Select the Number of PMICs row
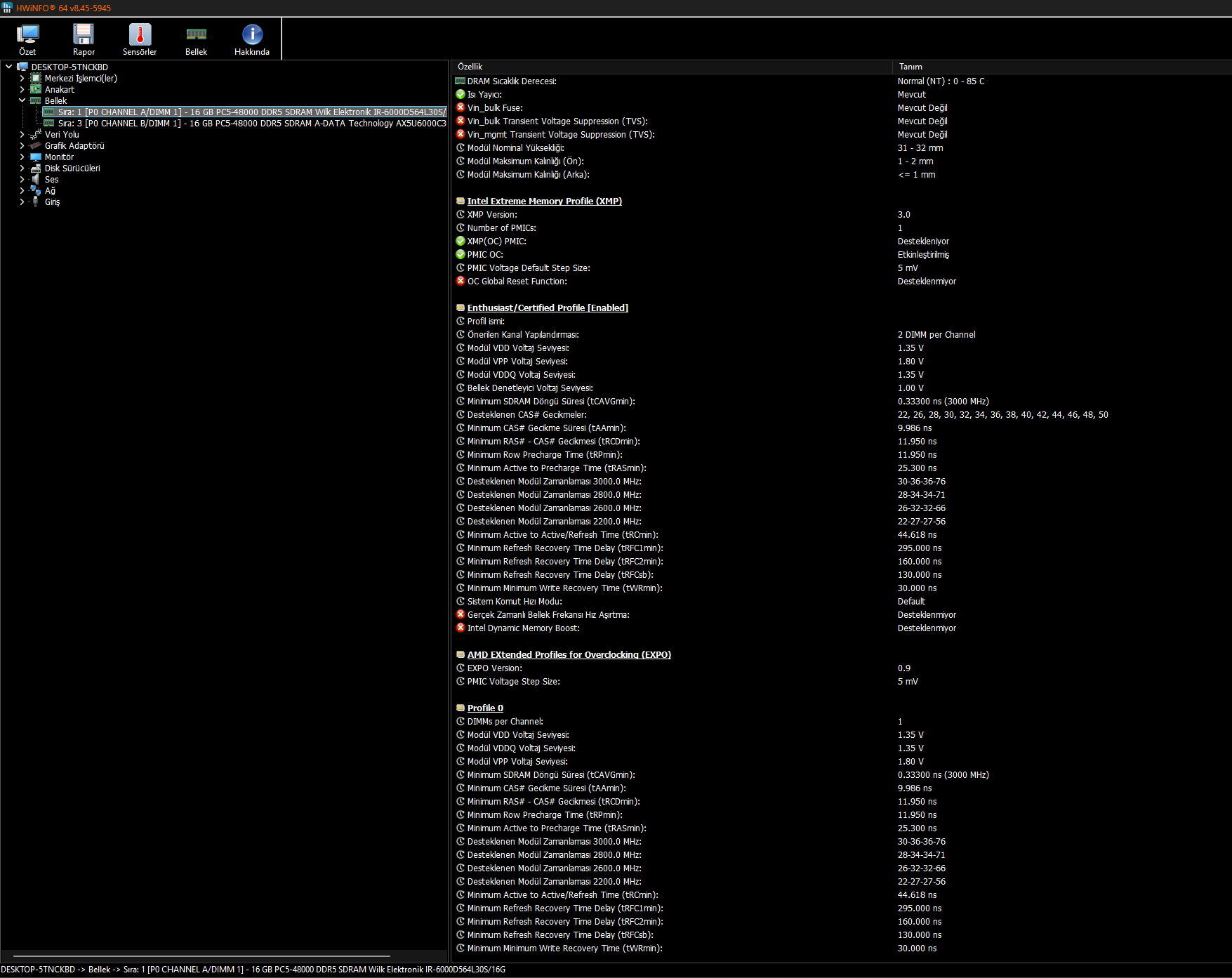1232x978 pixels. [x=841, y=227]
